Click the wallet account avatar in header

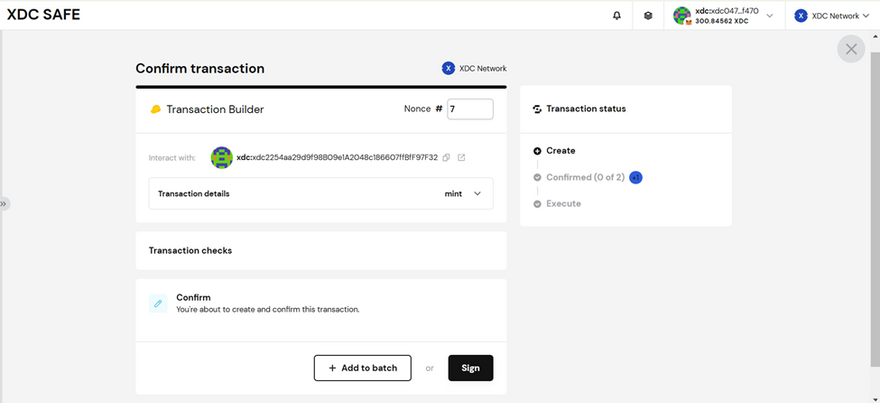pos(682,16)
